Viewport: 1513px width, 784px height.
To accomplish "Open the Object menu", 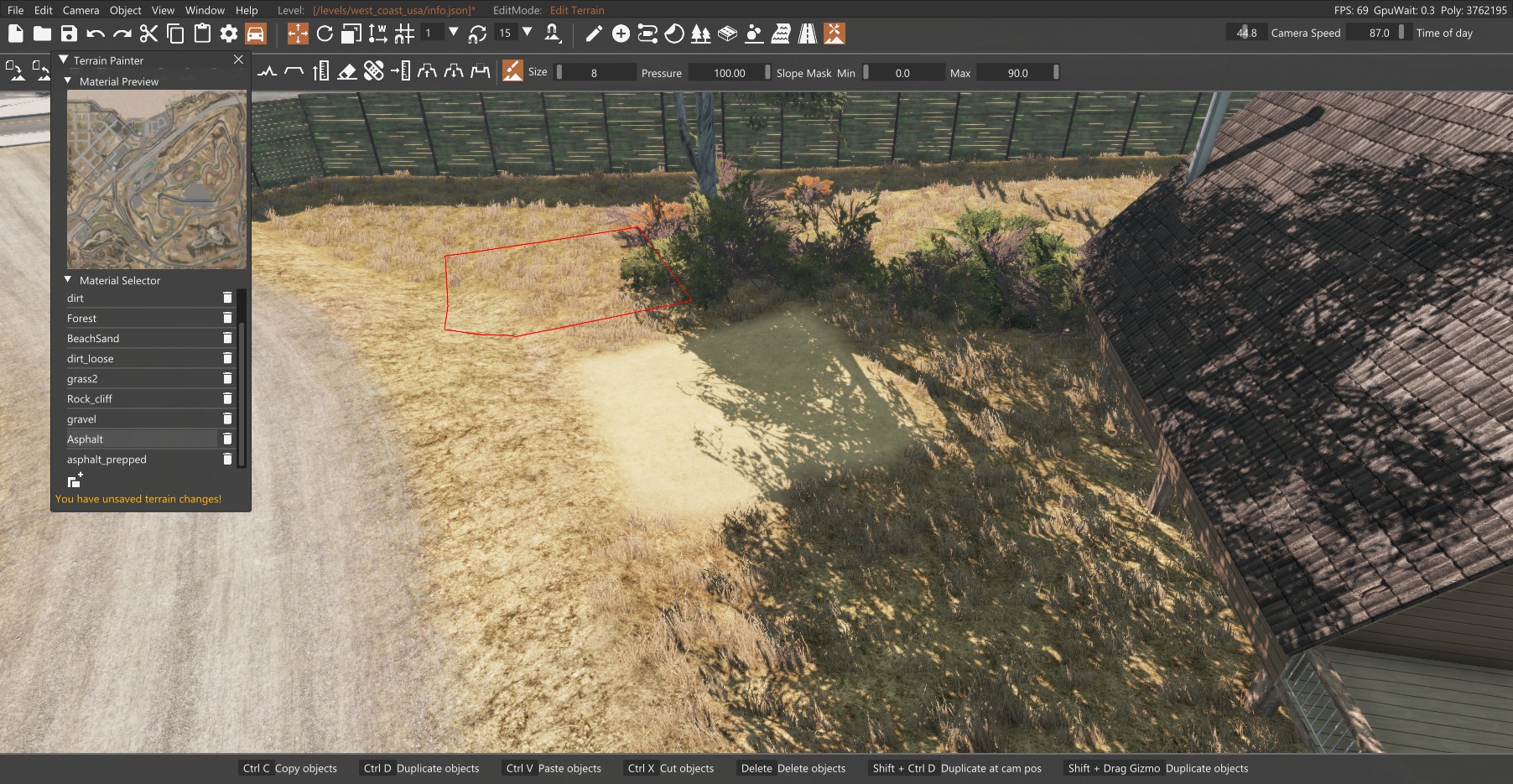I will (126, 10).
